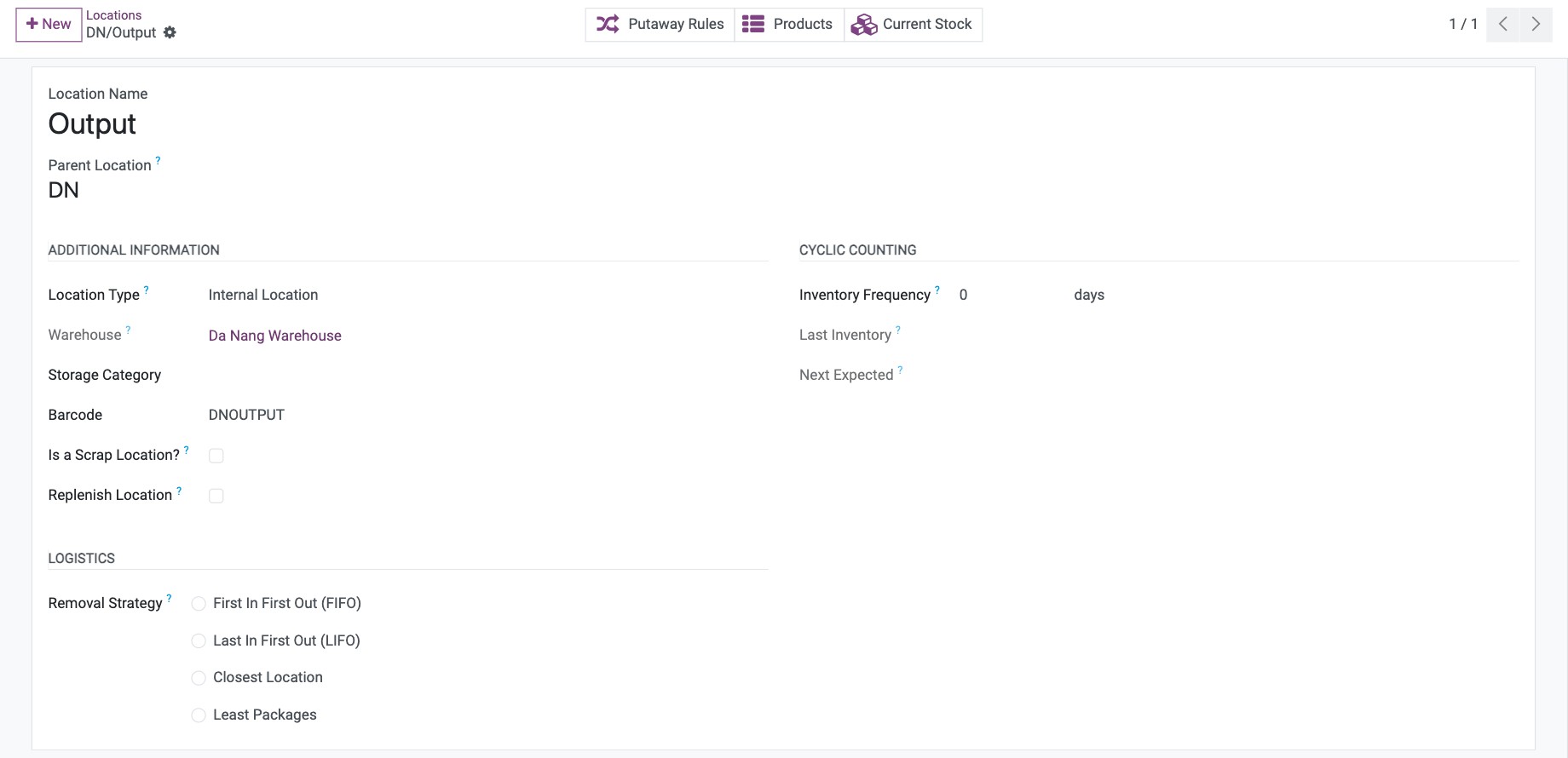
Task: Select First In First Out (FIFO) strategy
Action: (199, 604)
